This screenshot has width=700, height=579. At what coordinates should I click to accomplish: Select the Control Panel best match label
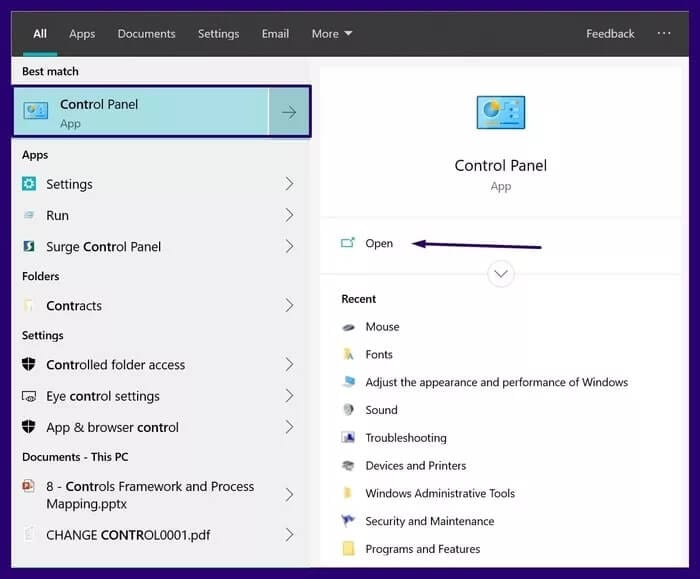click(99, 104)
